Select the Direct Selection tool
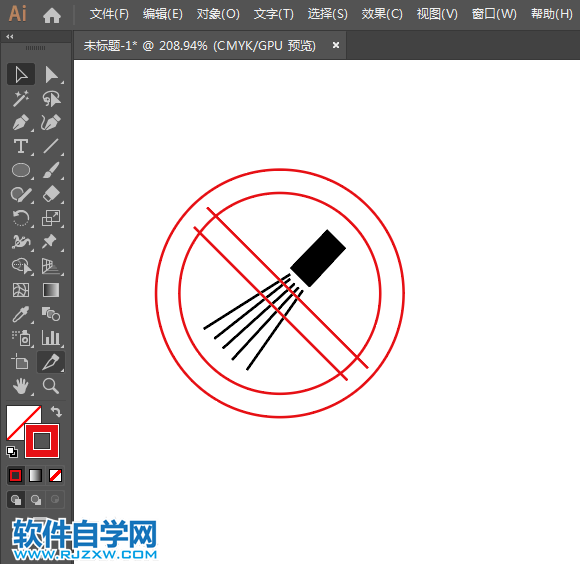The height and width of the screenshot is (564, 580). [51, 74]
